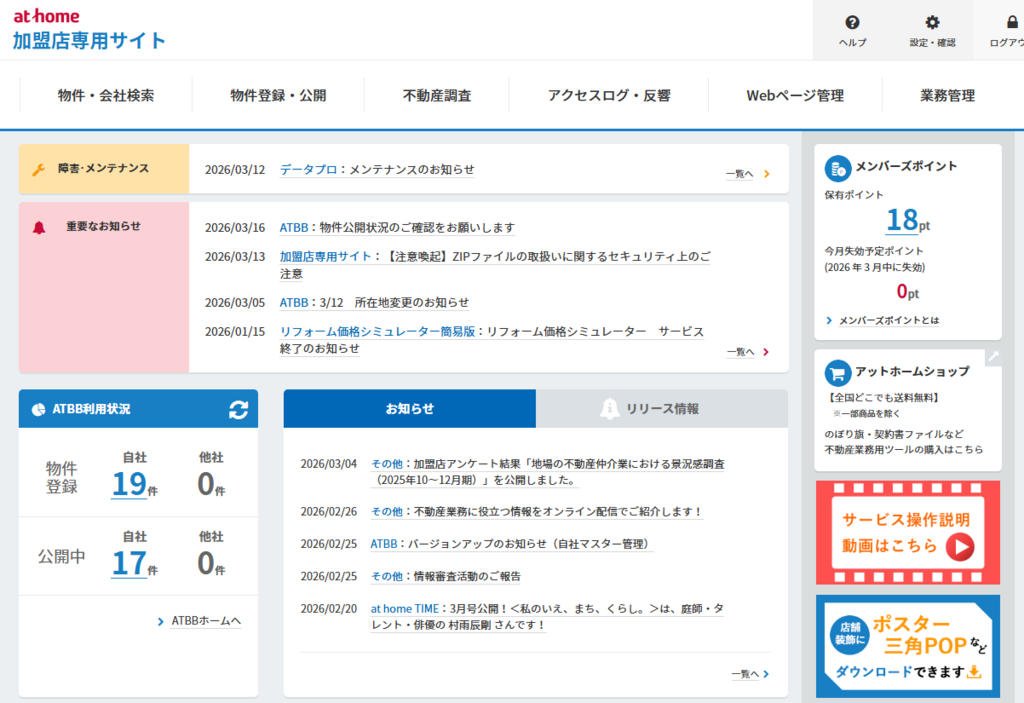The height and width of the screenshot is (703, 1024).
Task: Expand the important notices list (一覧へ)
Action: pos(747,352)
